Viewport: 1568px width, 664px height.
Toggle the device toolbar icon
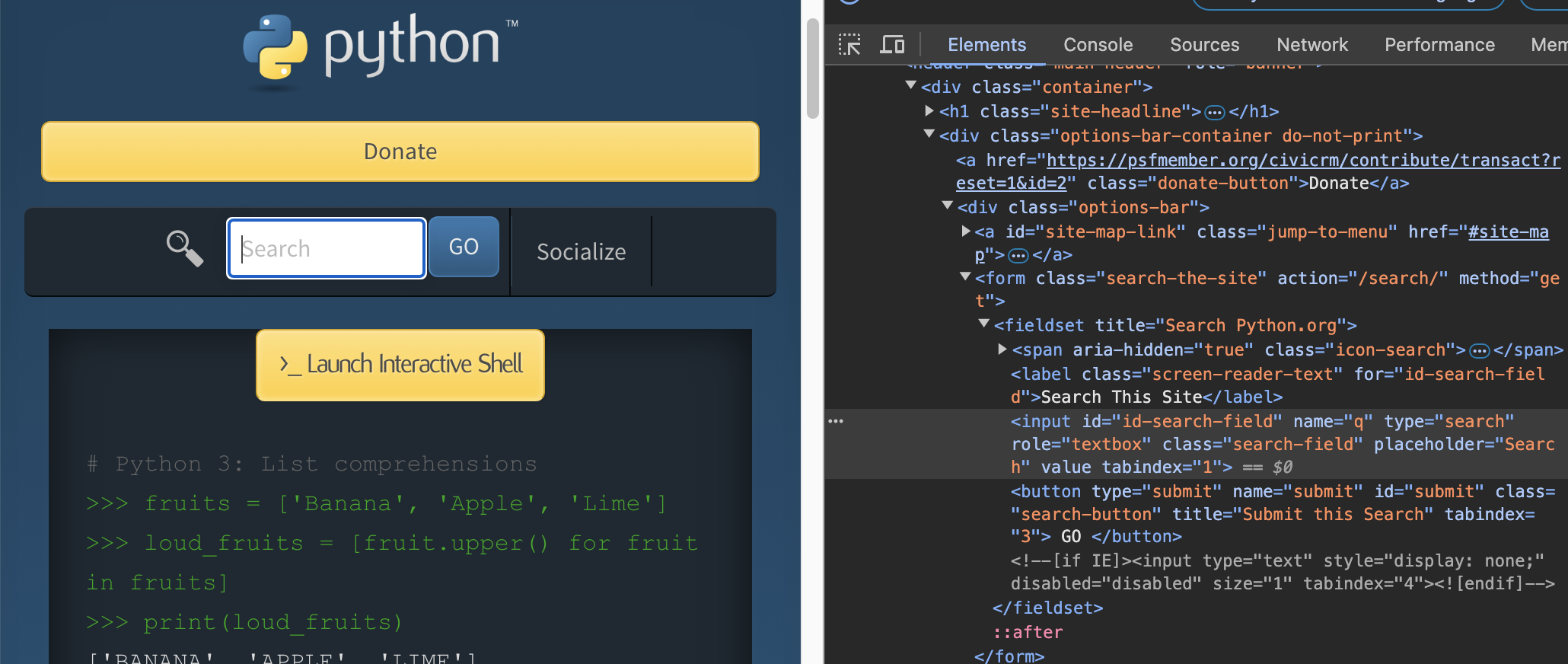click(x=892, y=45)
